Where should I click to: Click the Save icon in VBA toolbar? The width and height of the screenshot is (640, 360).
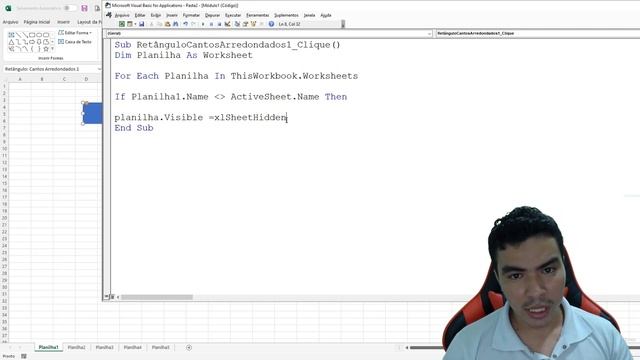coord(142,24)
